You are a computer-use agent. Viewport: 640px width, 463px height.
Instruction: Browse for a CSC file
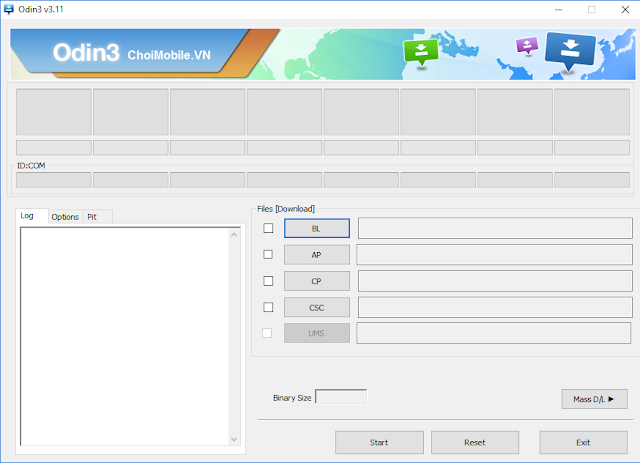317,307
